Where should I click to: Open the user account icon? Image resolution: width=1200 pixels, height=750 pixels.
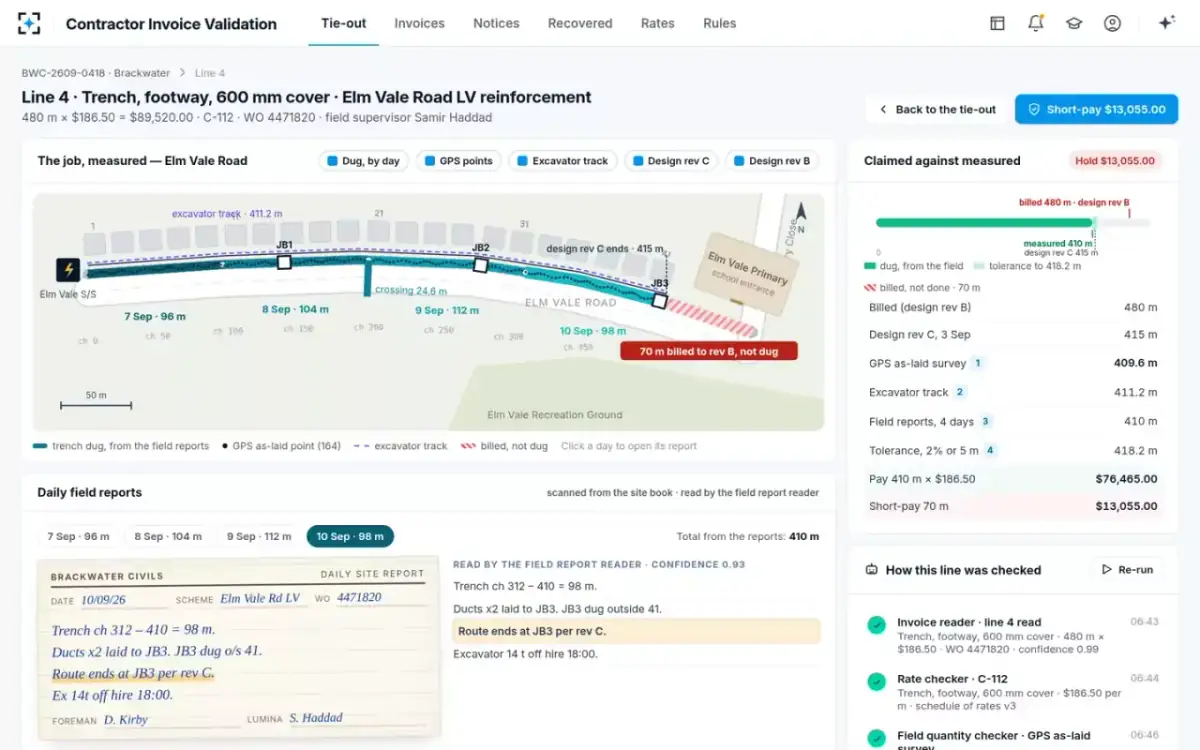coord(1112,23)
